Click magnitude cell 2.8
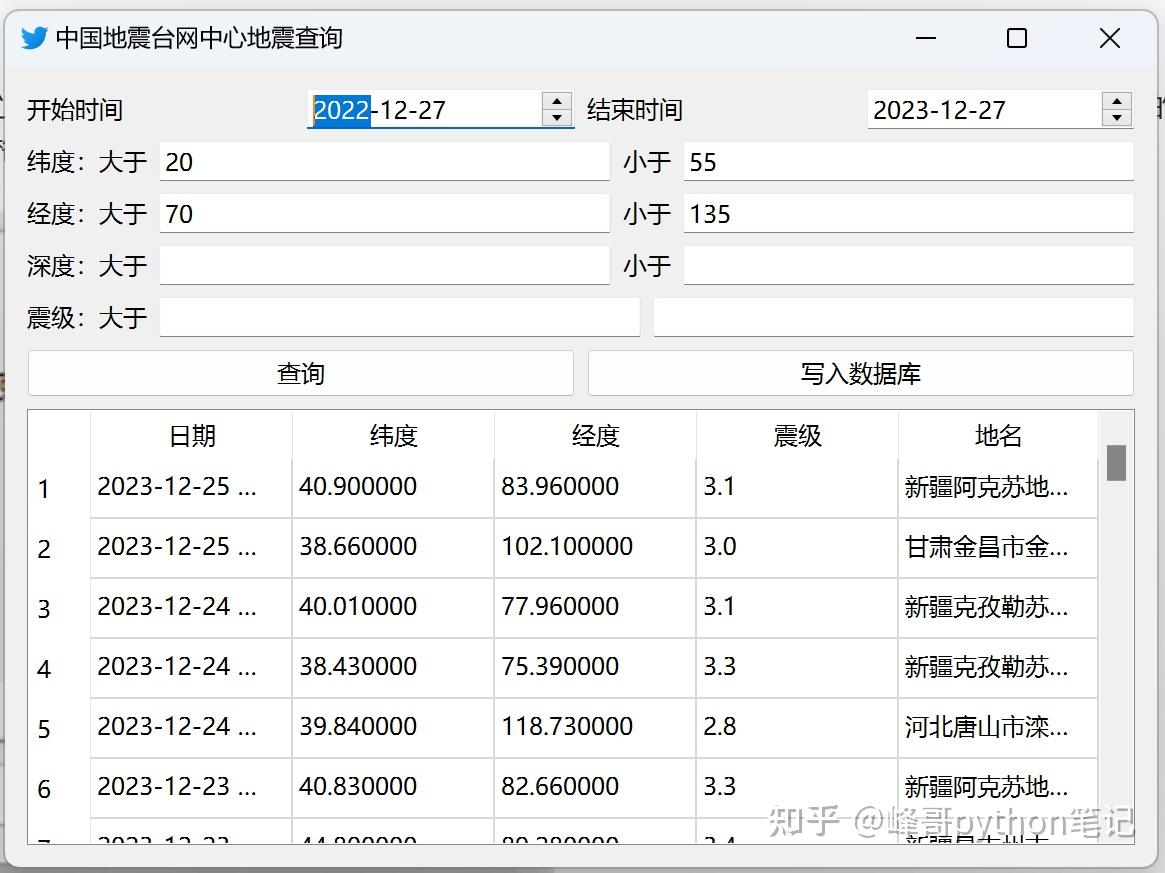 tap(797, 728)
